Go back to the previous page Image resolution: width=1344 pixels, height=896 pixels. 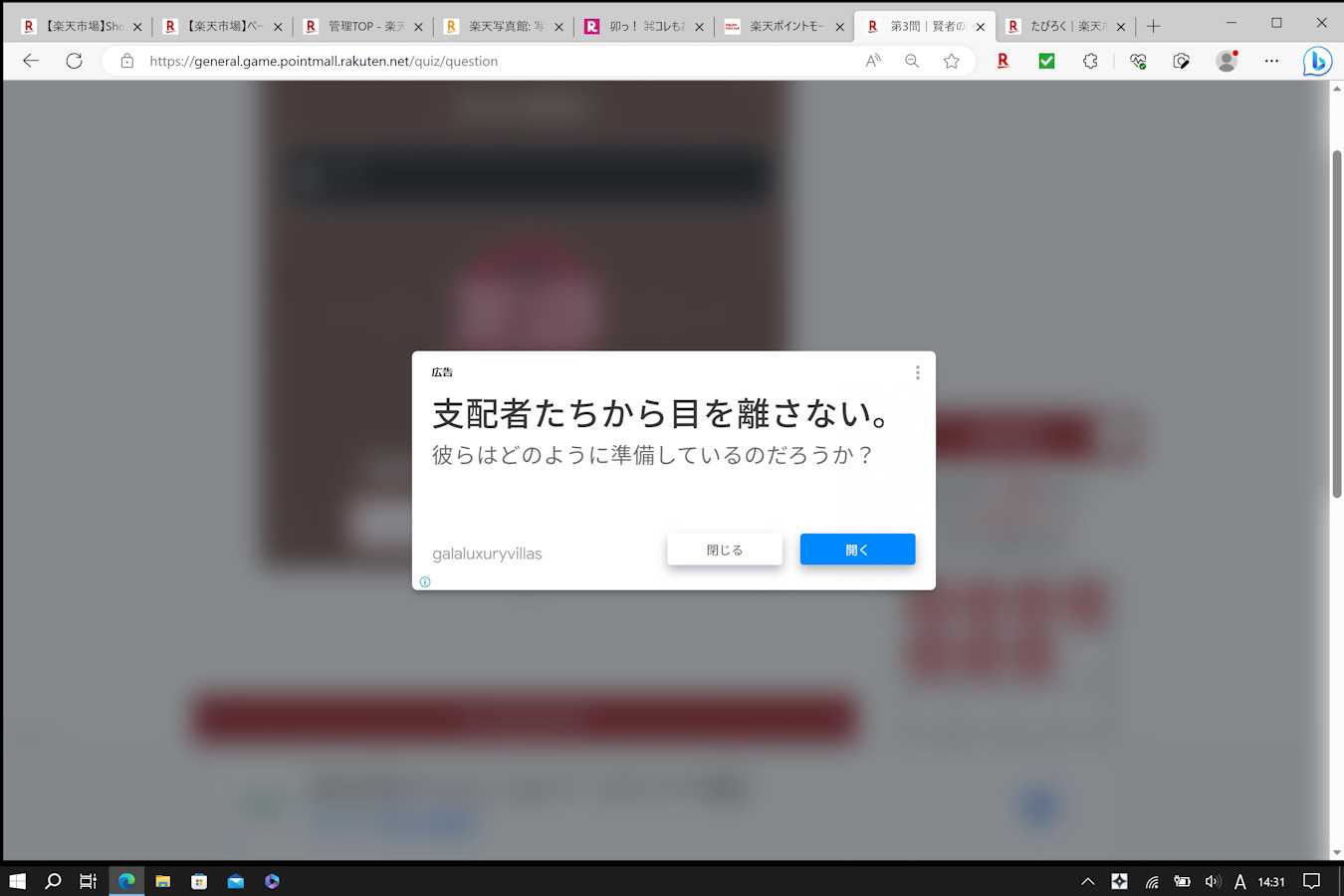pos(31,61)
